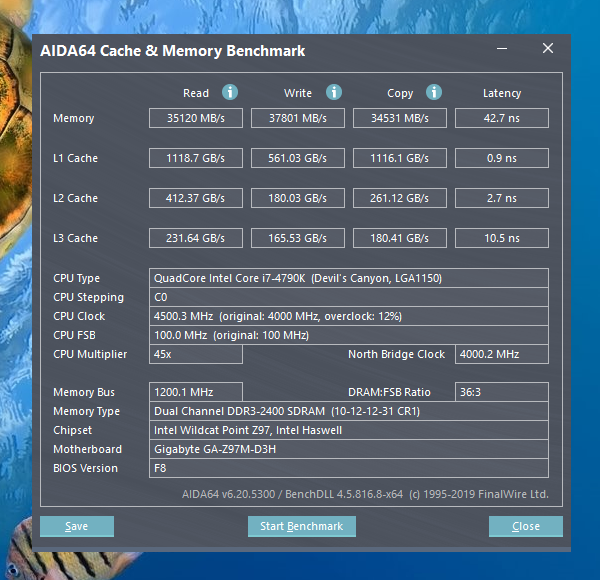The height and width of the screenshot is (580, 600).
Task: Select L2 Cache Write value 180.03 GB/s
Action: pyautogui.click(x=298, y=198)
